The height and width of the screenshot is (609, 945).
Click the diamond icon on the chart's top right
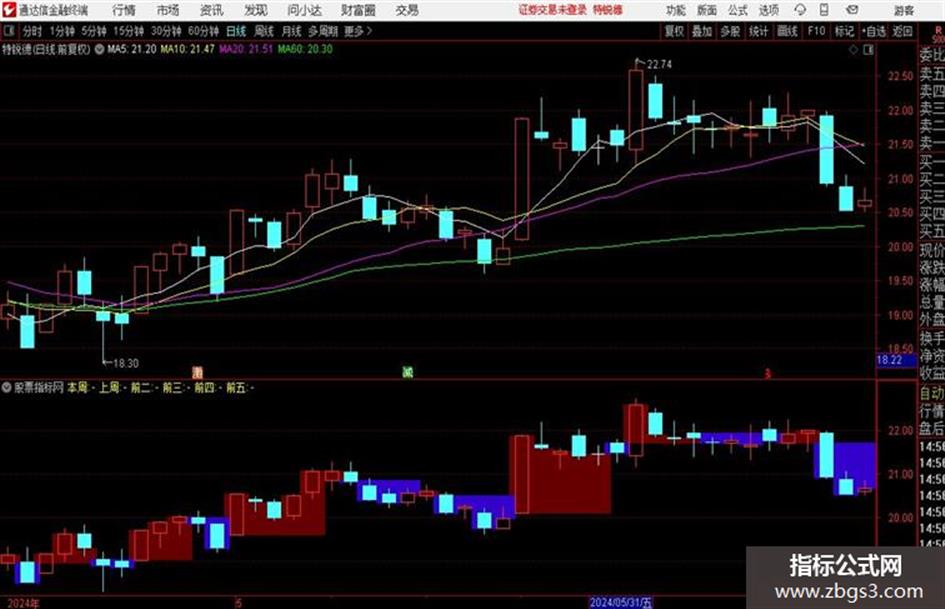click(x=853, y=50)
